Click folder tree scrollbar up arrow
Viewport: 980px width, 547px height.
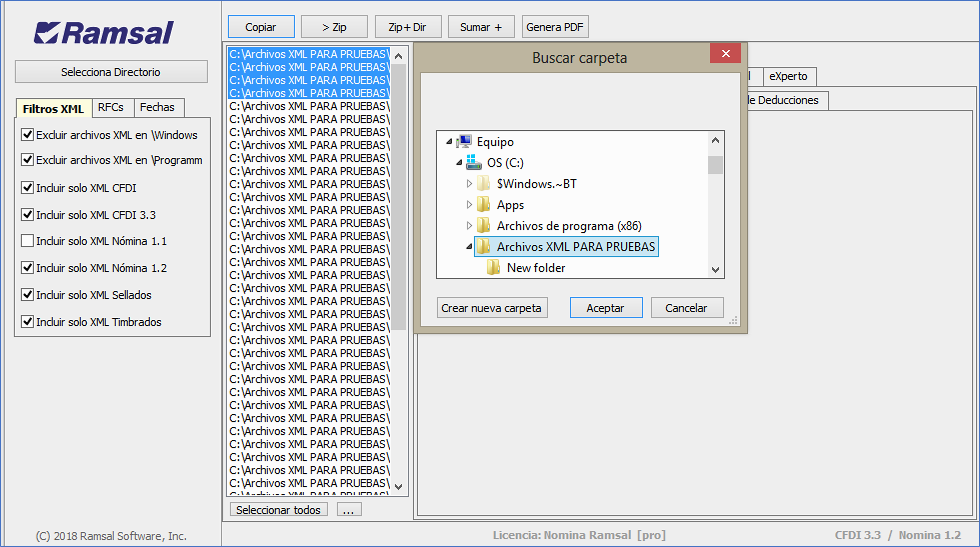tap(716, 140)
